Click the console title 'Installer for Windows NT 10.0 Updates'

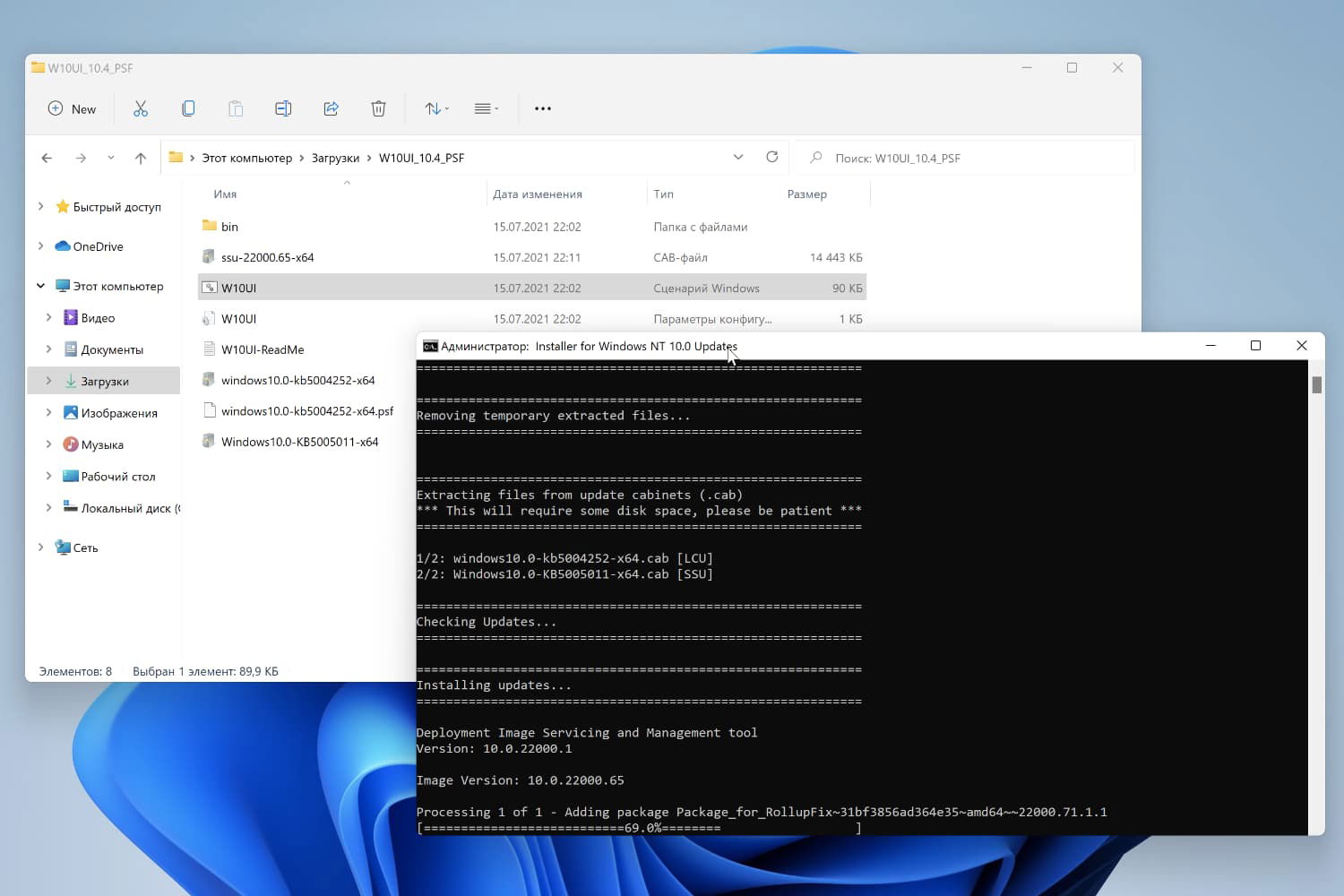(x=636, y=346)
